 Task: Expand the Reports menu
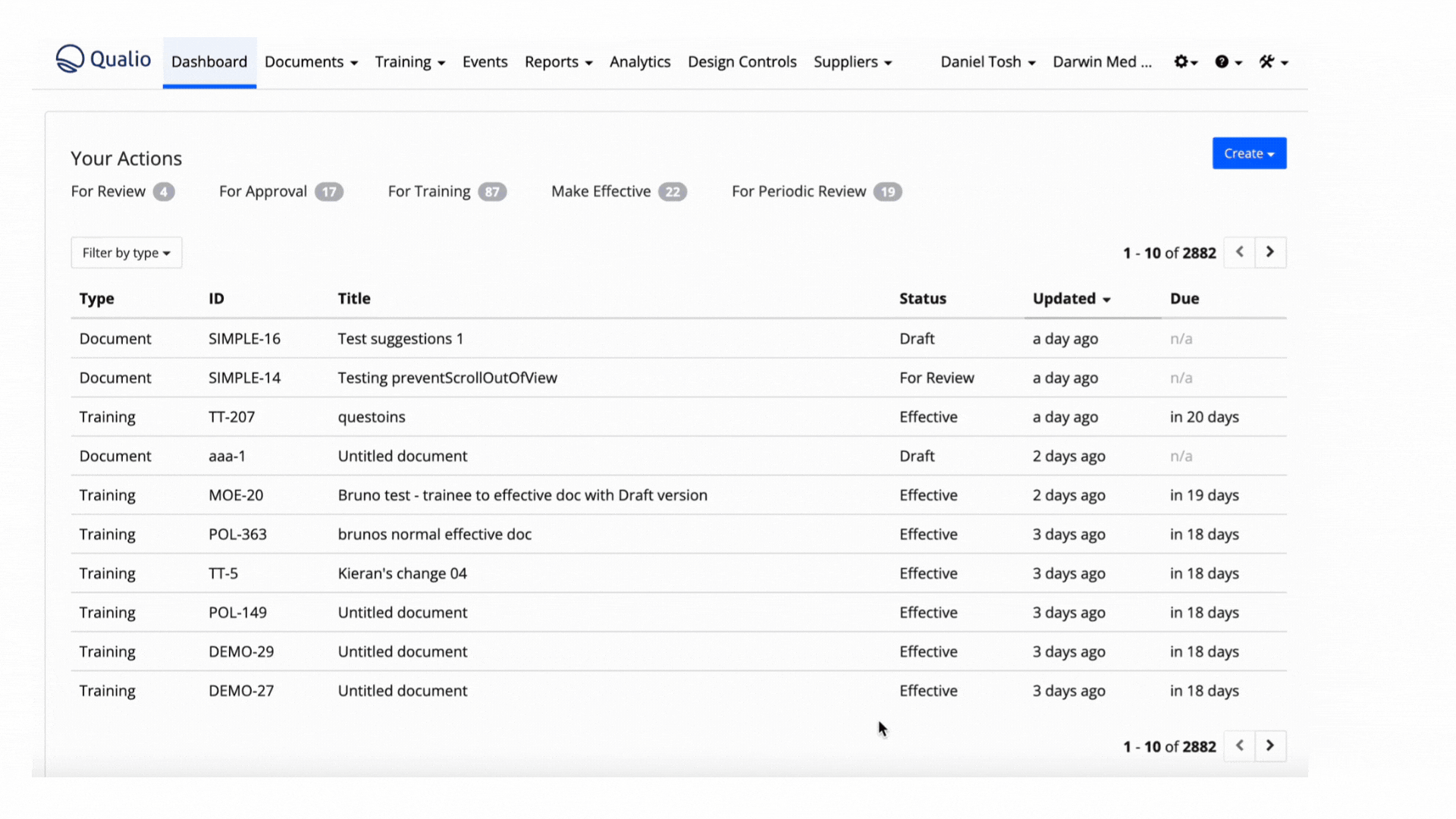pos(558,62)
